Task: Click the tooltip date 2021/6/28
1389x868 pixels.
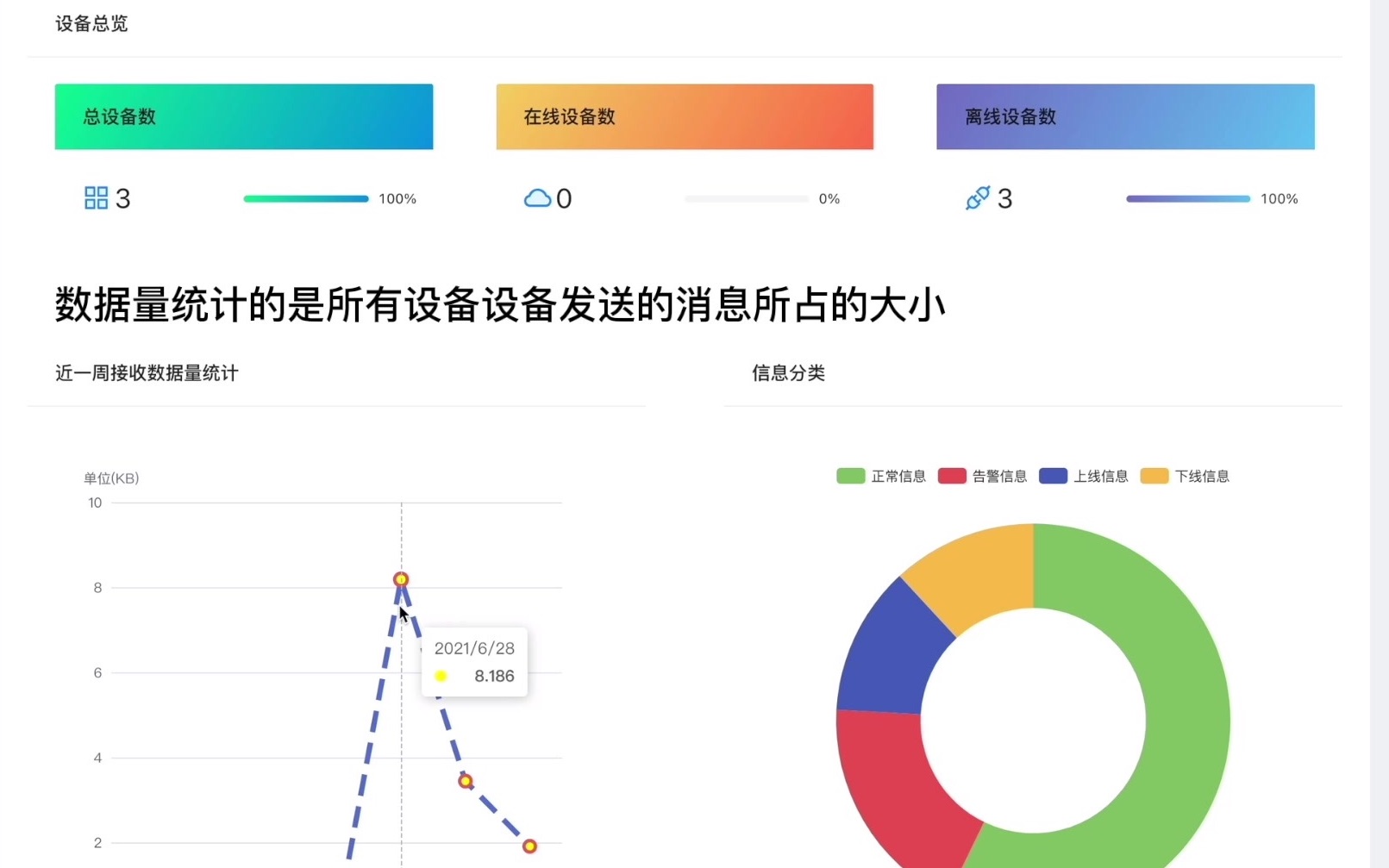Action: click(x=474, y=648)
